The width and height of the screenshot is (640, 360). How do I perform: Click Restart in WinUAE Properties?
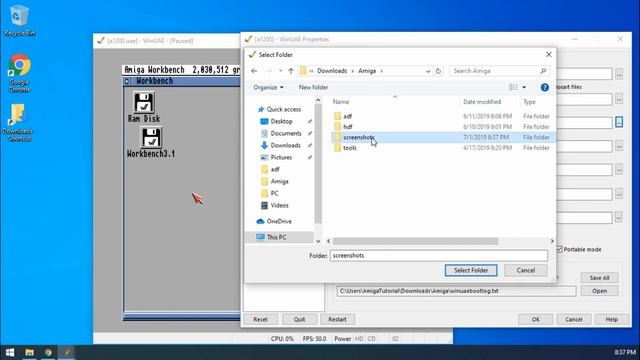[x=337, y=319]
